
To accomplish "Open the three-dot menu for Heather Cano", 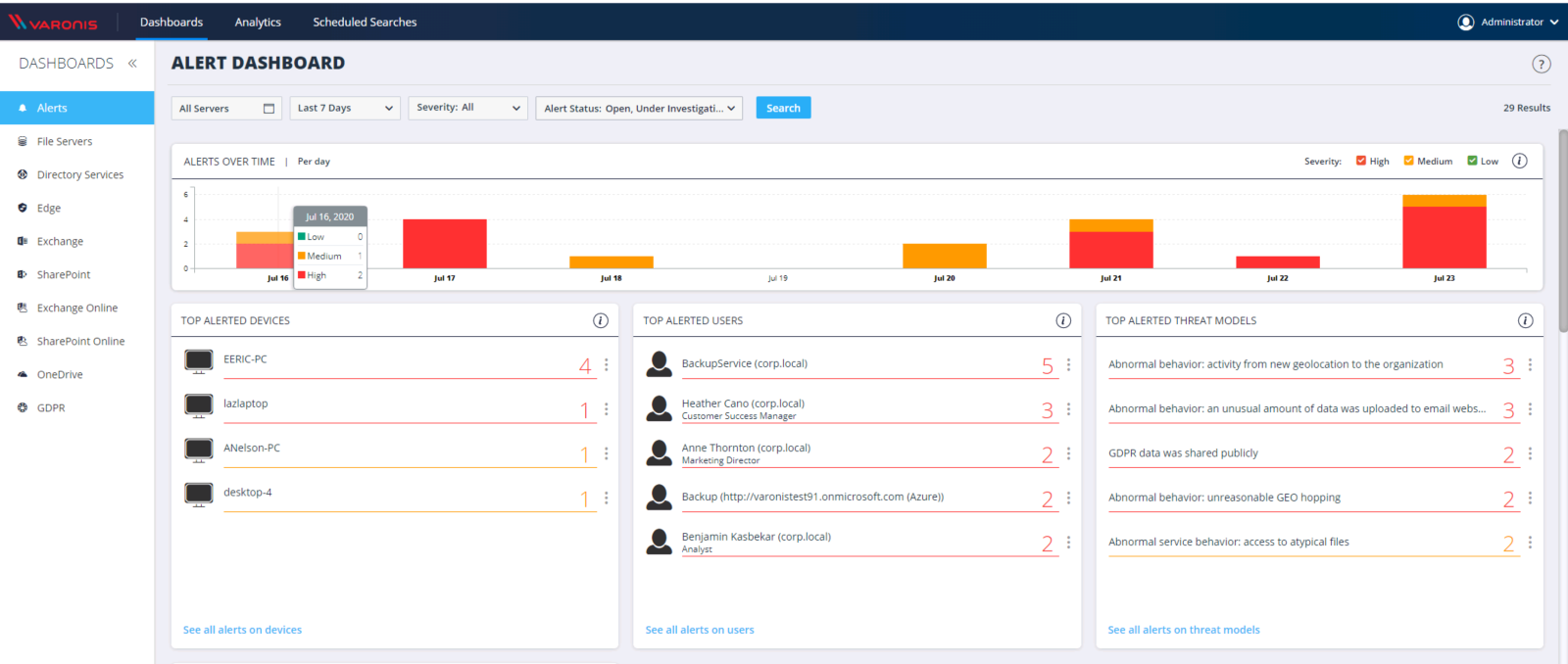I will click(1068, 409).
